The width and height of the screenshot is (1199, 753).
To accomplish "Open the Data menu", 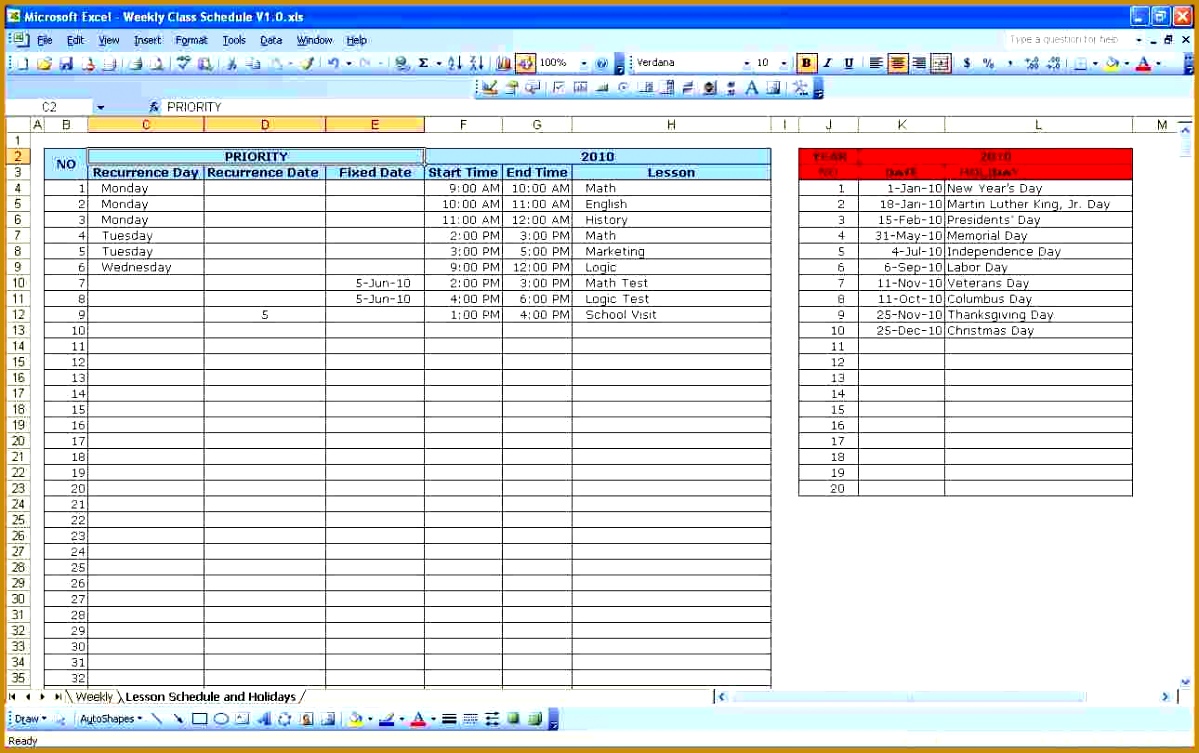I will tap(271, 40).
